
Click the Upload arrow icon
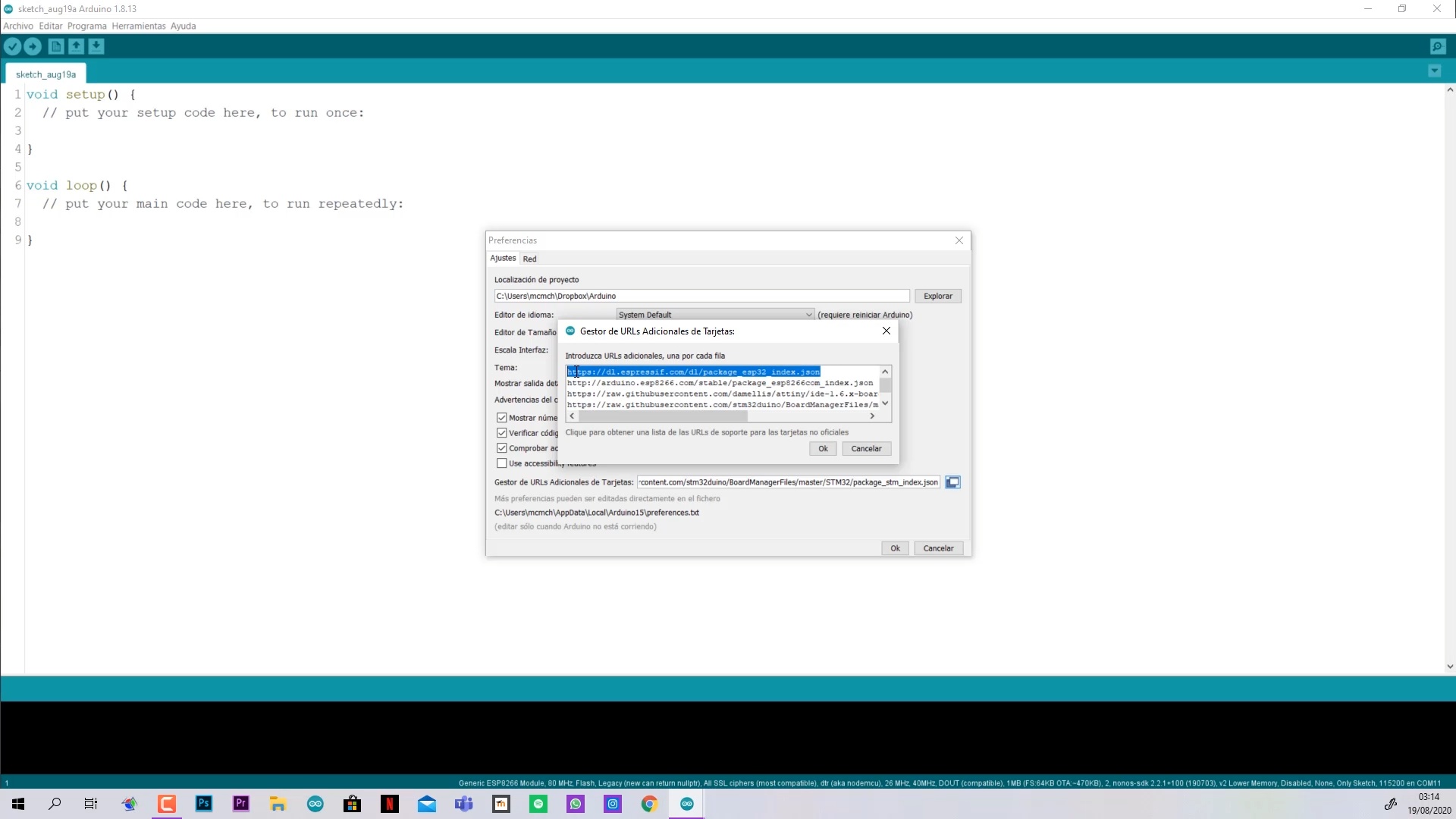click(33, 46)
